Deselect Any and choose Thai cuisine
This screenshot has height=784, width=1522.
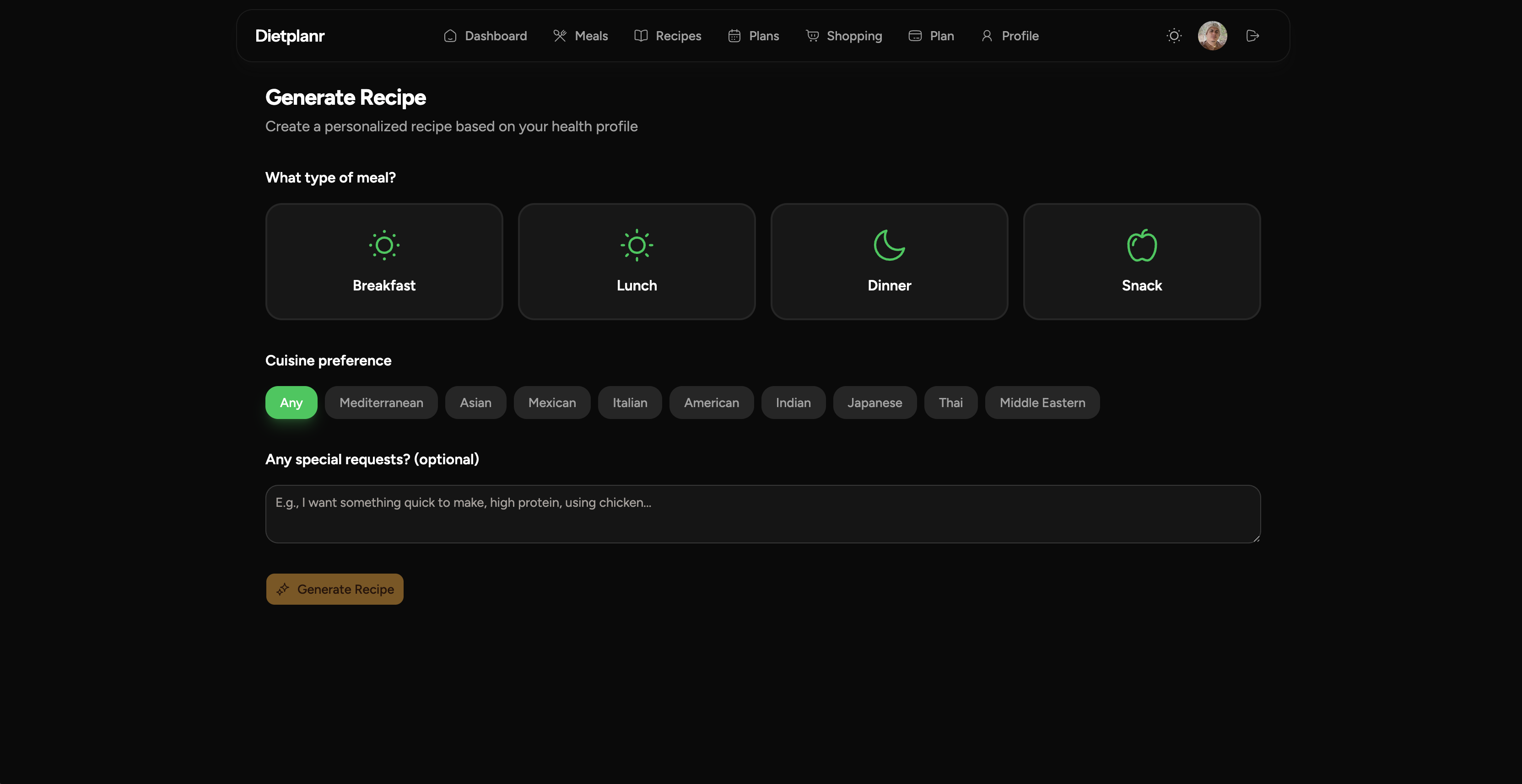tap(950, 403)
